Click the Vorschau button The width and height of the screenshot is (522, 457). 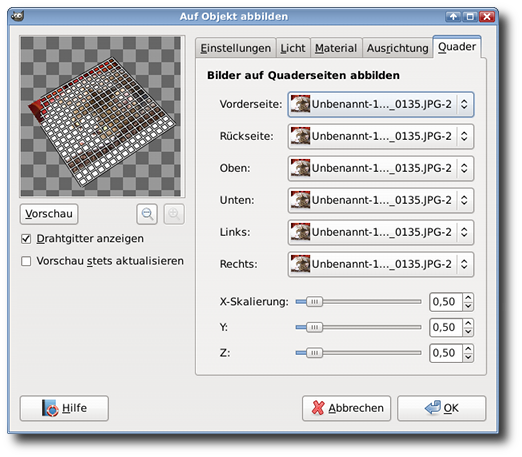coord(49,214)
